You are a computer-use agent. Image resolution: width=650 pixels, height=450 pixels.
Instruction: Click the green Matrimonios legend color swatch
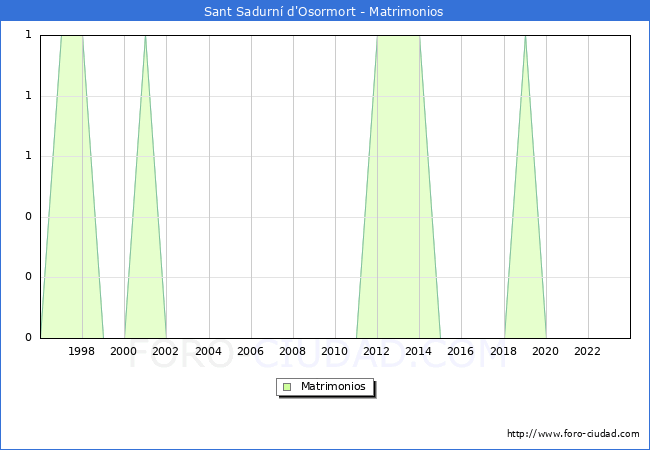point(287,386)
